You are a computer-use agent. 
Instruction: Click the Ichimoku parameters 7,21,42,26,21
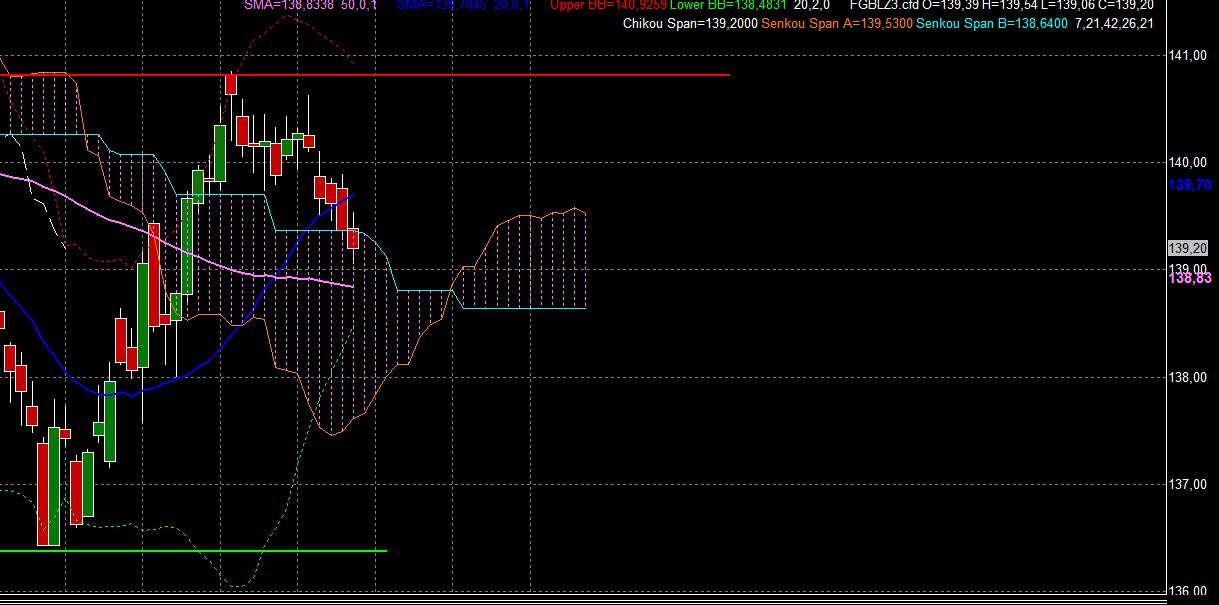point(1114,23)
